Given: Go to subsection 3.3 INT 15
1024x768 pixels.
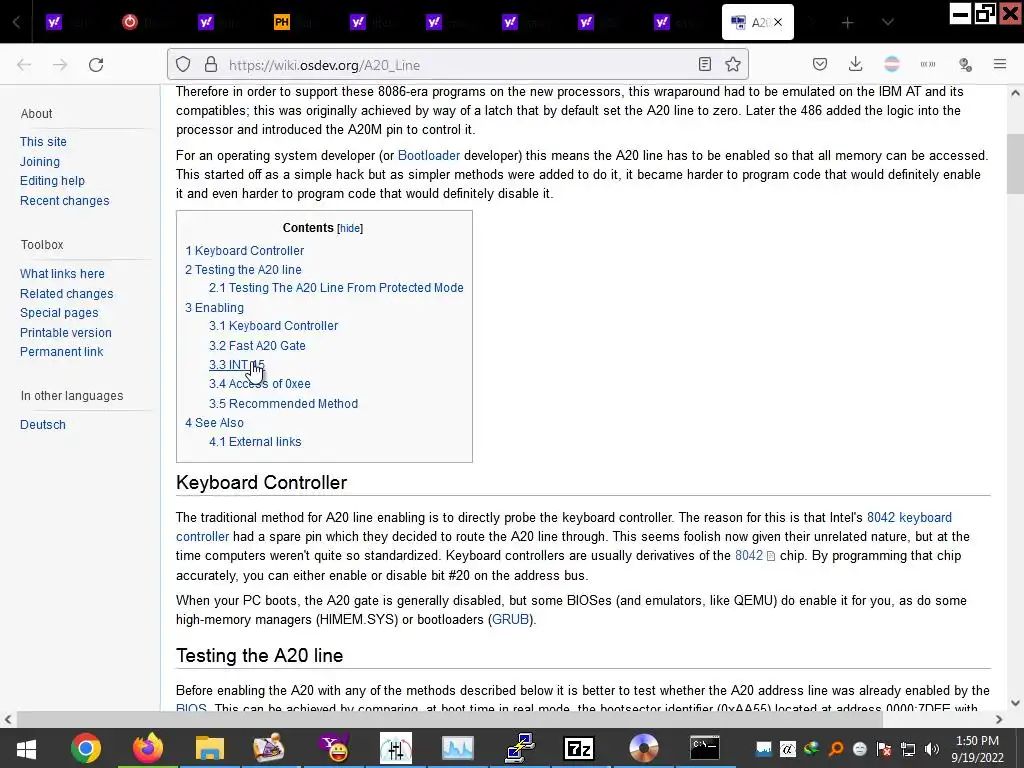Looking at the screenshot, I should click(x=236, y=365).
